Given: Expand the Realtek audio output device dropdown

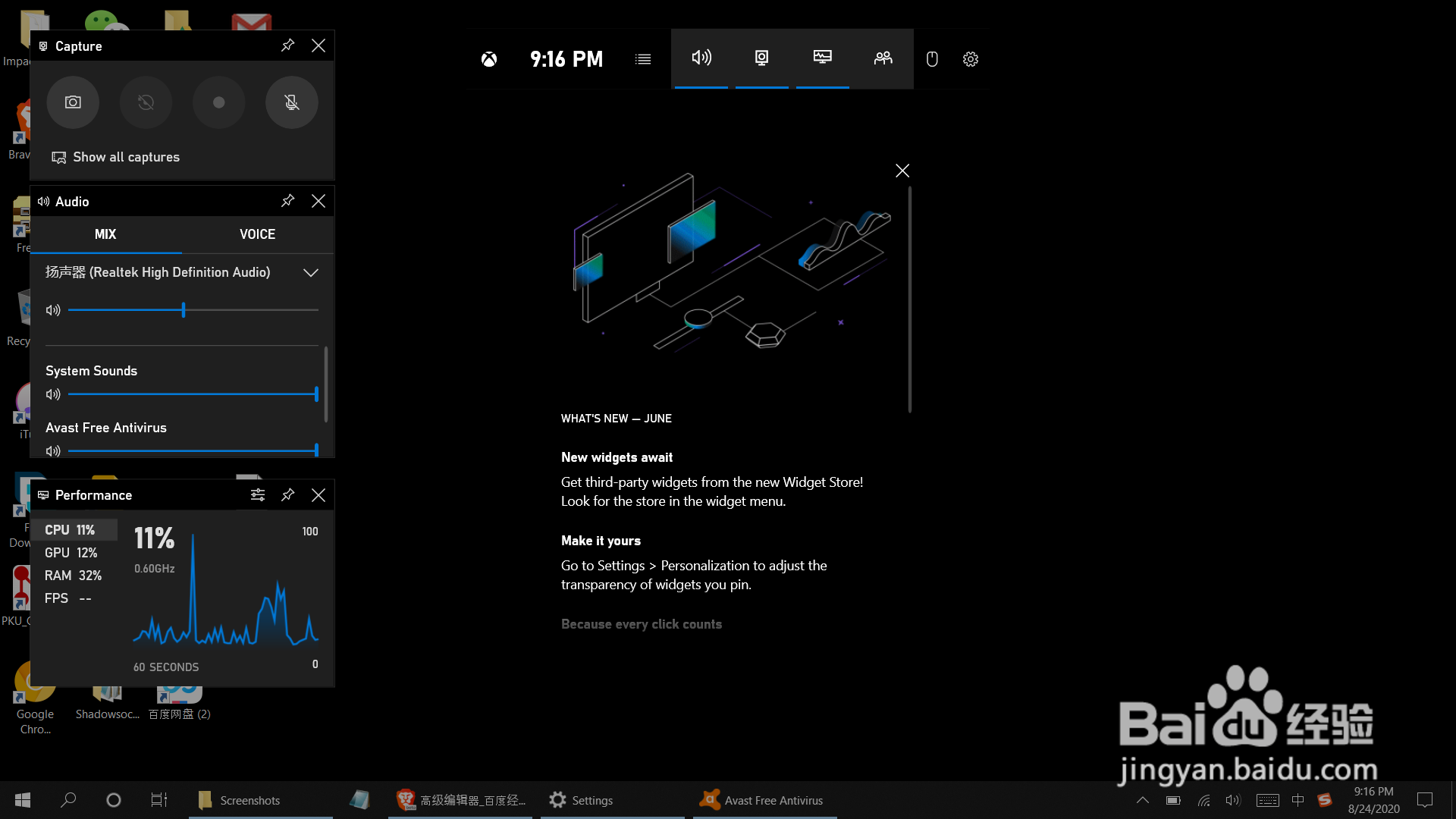Looking at the screenshot, I should click(310, 272).
